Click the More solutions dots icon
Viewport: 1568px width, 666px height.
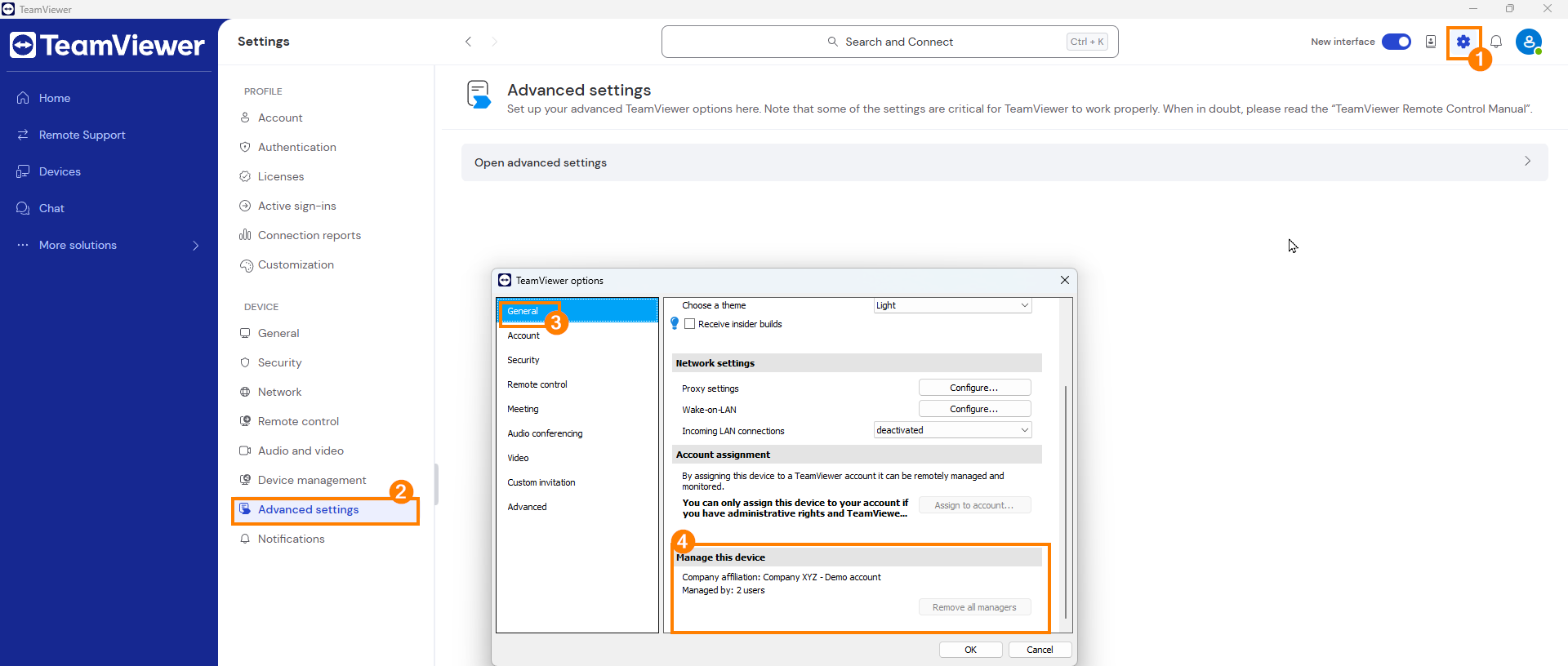pyautogui.click(x=23, y=245)
